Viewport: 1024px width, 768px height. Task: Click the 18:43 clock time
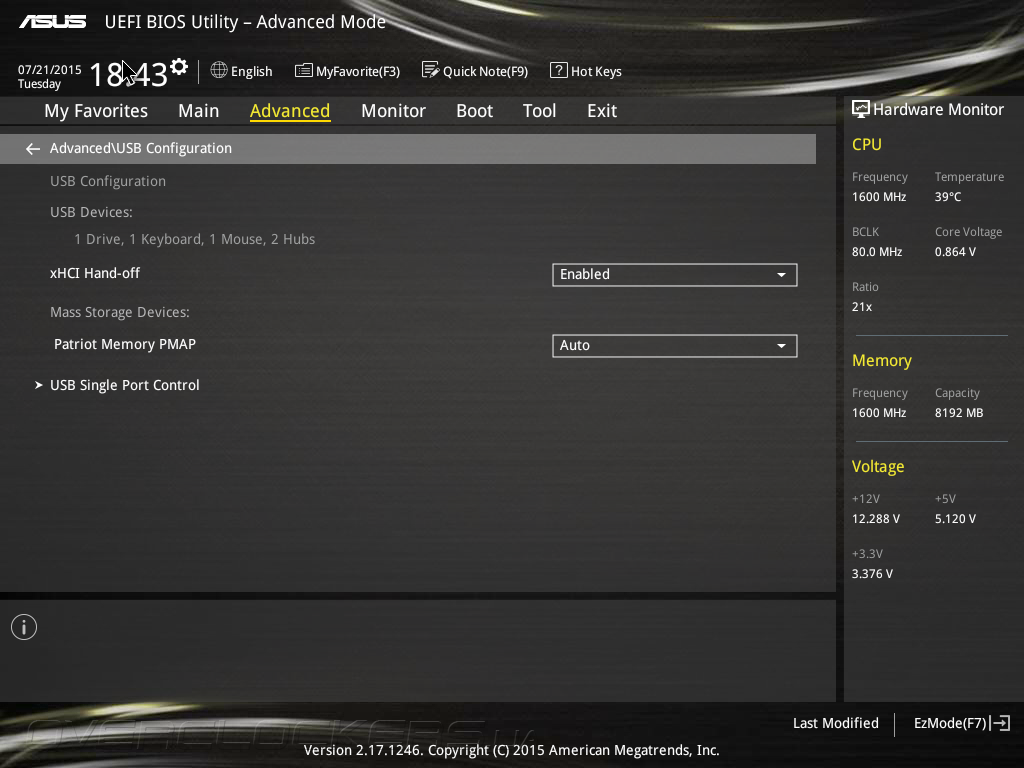[129, 74]
